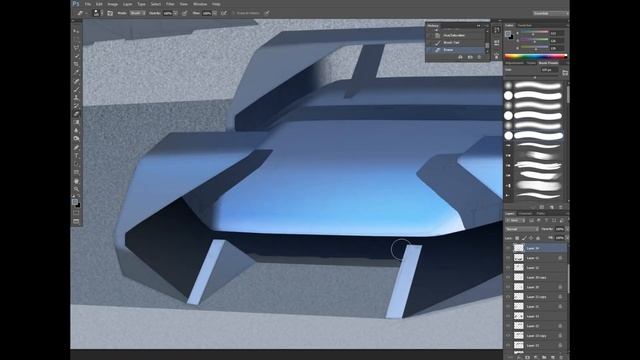The height and width of the screenshot is (360, 640).
Task: Delete current state in History panel
Action: point(479,58)
